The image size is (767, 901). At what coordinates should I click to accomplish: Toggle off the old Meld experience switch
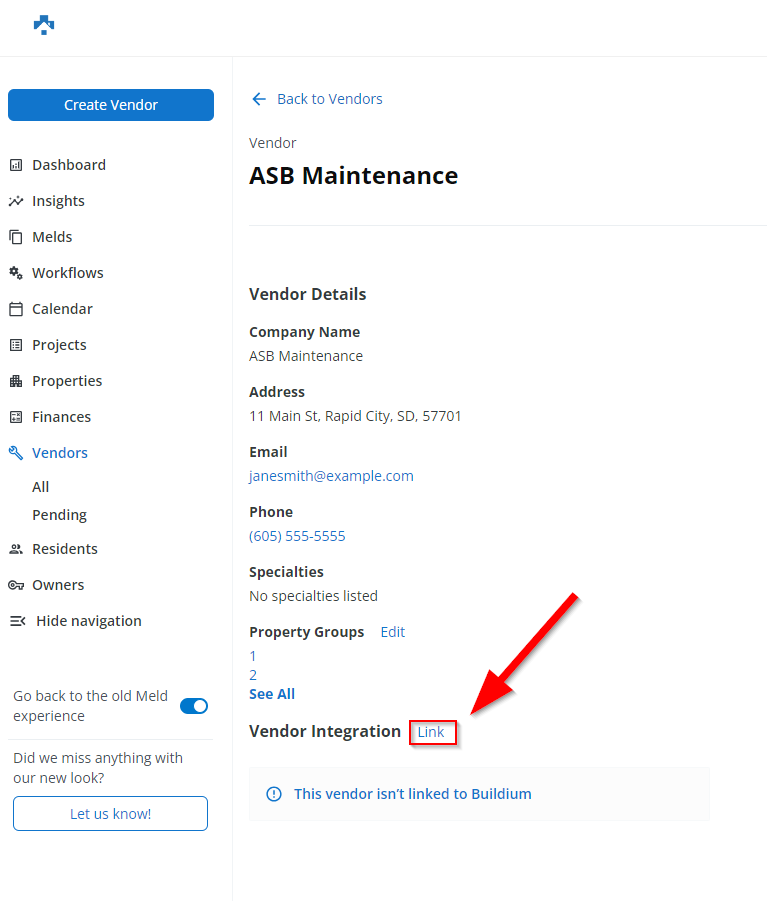click(194, 706)
